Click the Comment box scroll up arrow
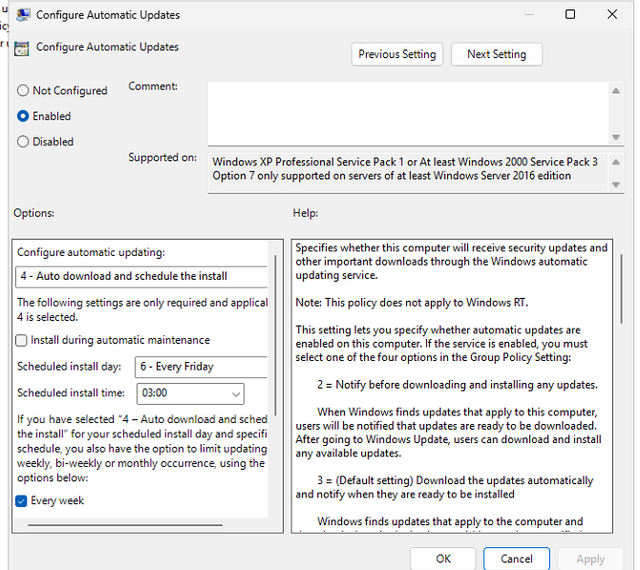 coord(616,91)
